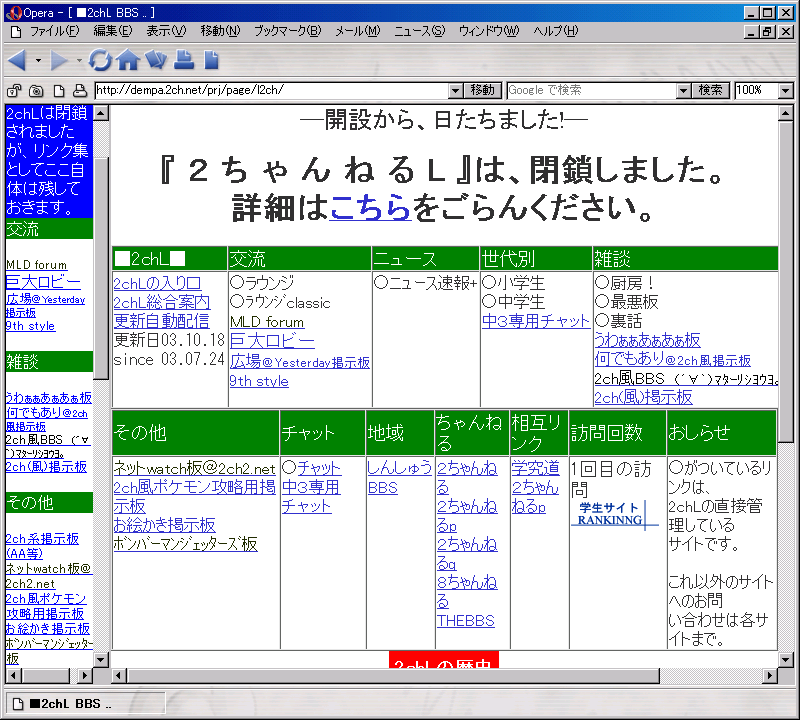Open the hotlist/bookmarks pages icon

(x=156, y=59)
